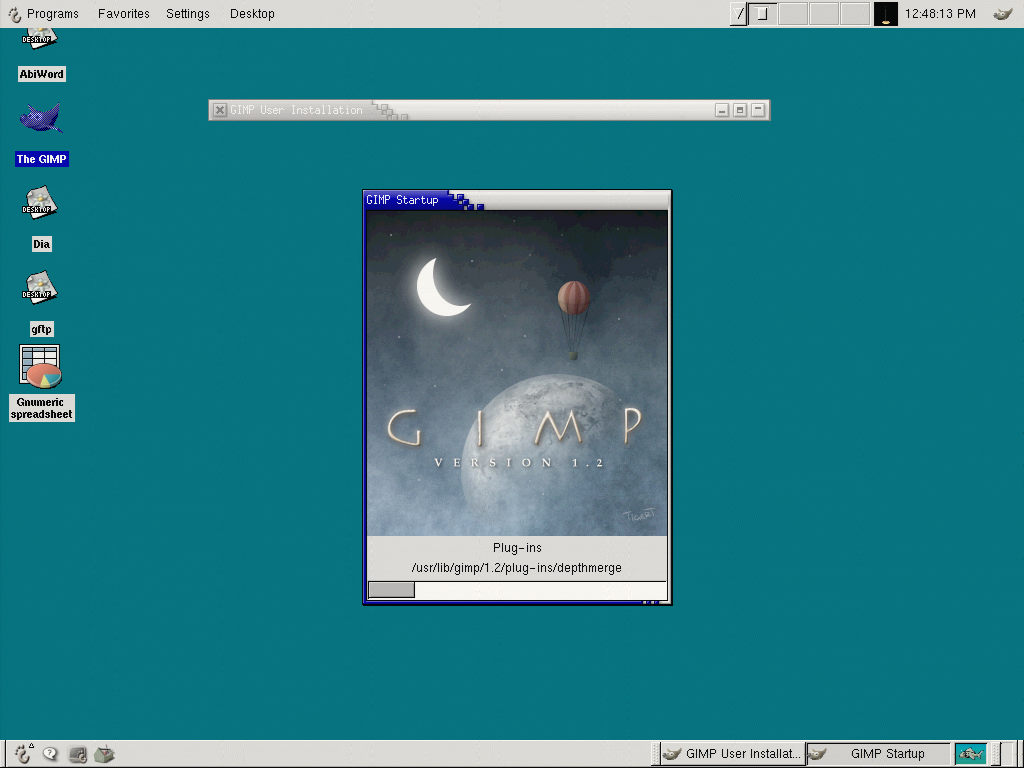Click the AbiWord launcher icon above its label
This screenshot has height=768, width=1024.
(40, 38)
